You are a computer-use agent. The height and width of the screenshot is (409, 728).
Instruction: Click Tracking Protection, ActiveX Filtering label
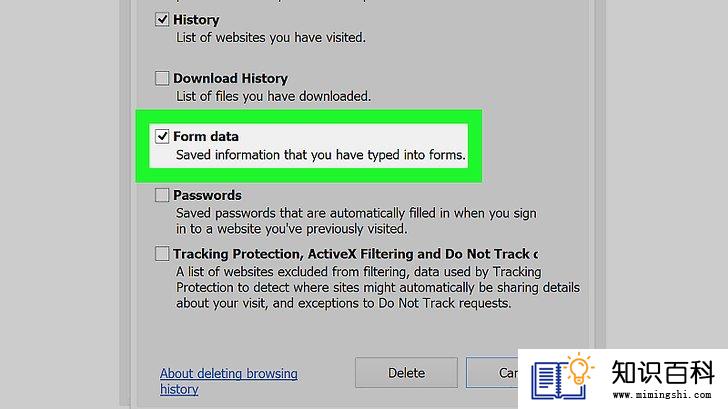(x=355, y=254)
